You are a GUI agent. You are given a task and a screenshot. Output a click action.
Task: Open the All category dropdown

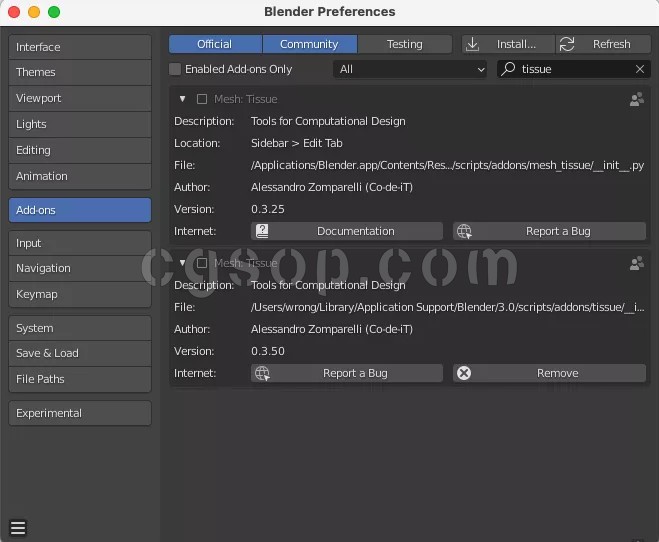[x=410, y=69]
